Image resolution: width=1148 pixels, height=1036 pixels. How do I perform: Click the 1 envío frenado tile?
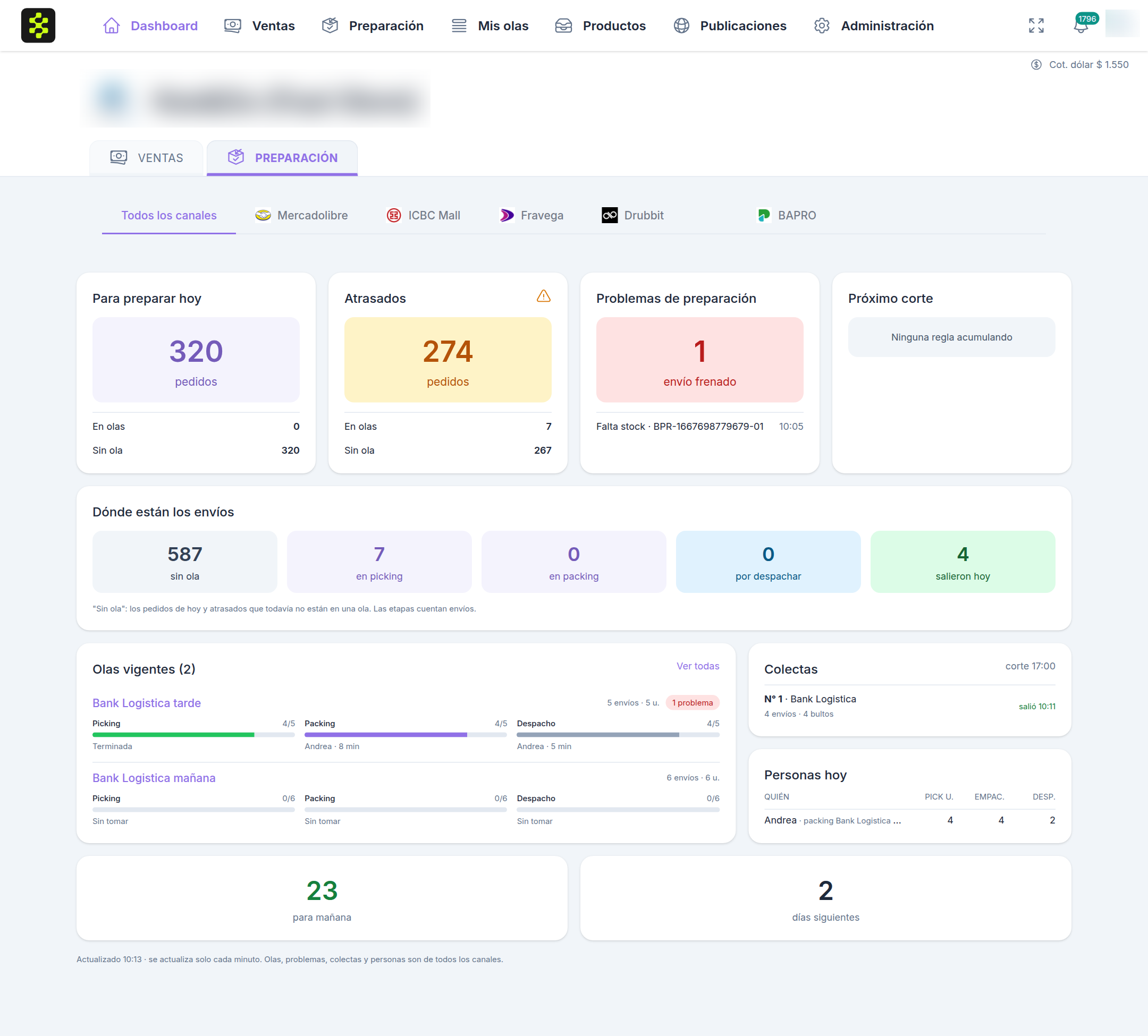pyautogui.click(x=700, y=360)
